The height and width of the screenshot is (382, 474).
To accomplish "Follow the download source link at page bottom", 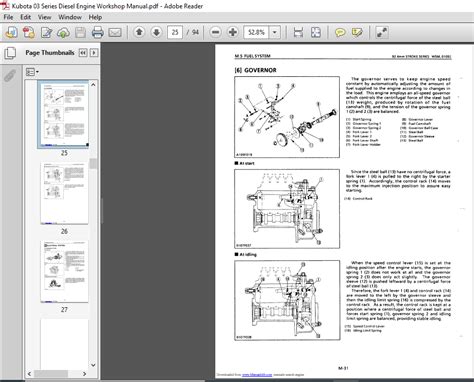I will 257,375.
